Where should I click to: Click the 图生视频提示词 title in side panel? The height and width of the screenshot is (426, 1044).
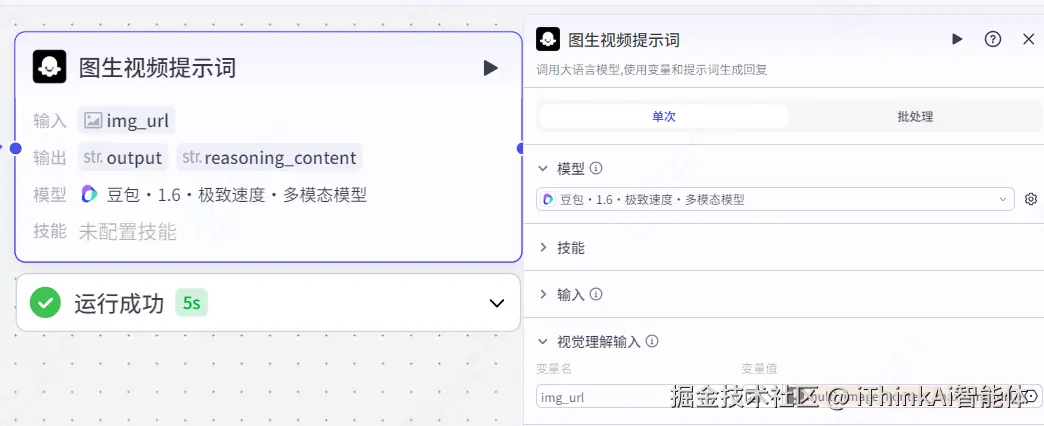pos(623,40)
